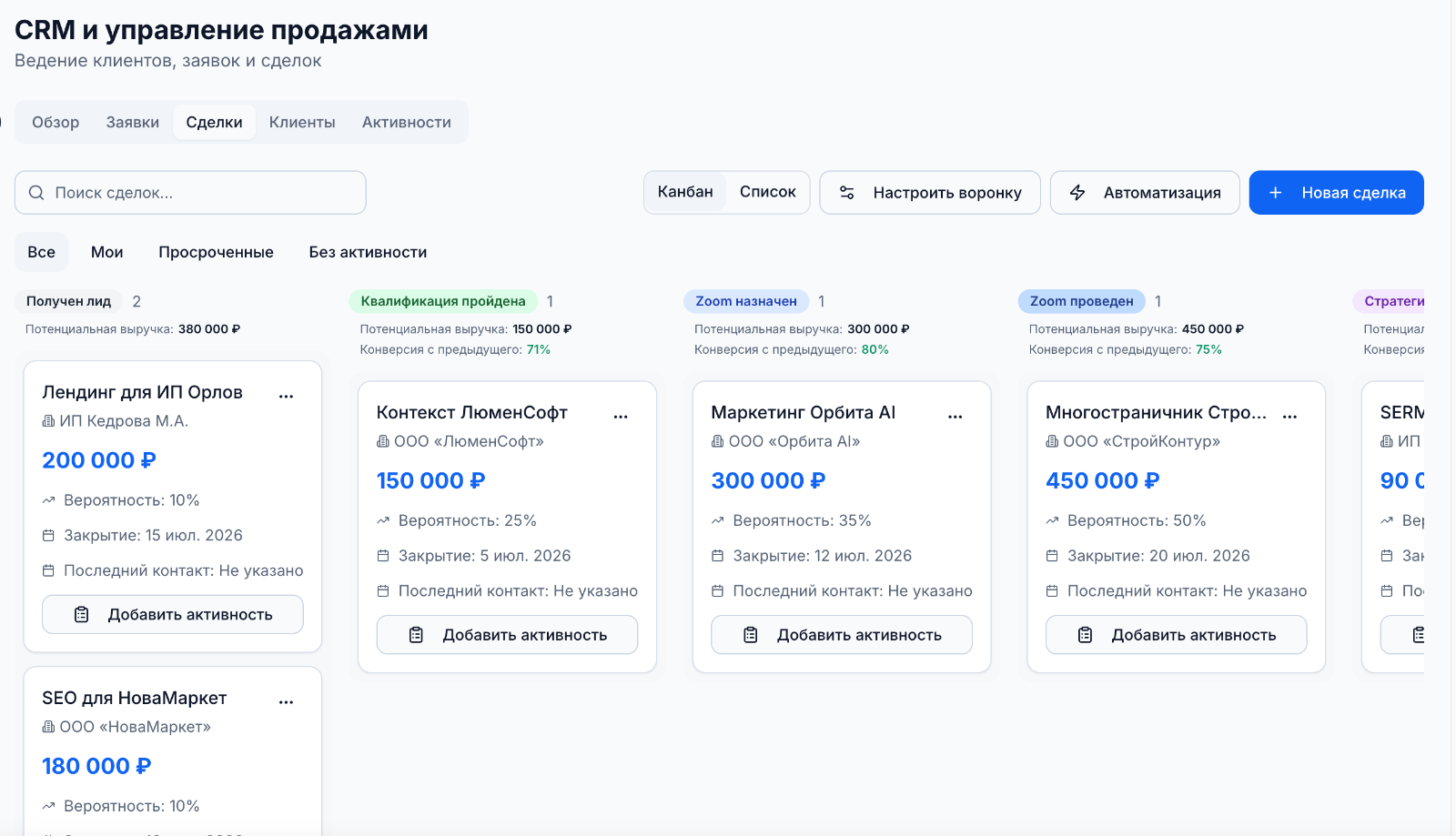The image size is (1456, 836).
Task: Click the 75% conversion value
Action: pyautogui.click(x=1208, y=349)
